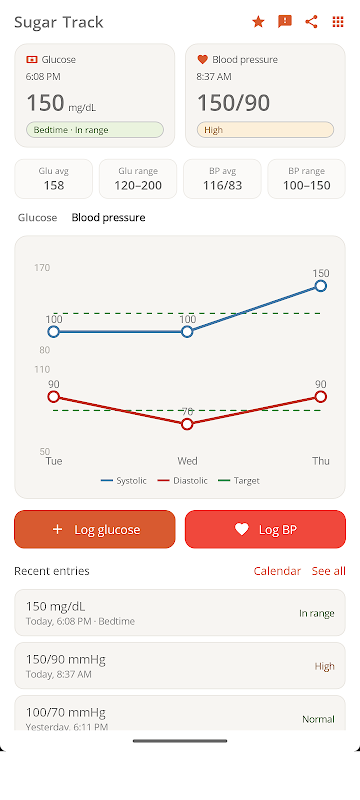
Task: Tap the BP range 100–150 tile
Action: point(306,179)
